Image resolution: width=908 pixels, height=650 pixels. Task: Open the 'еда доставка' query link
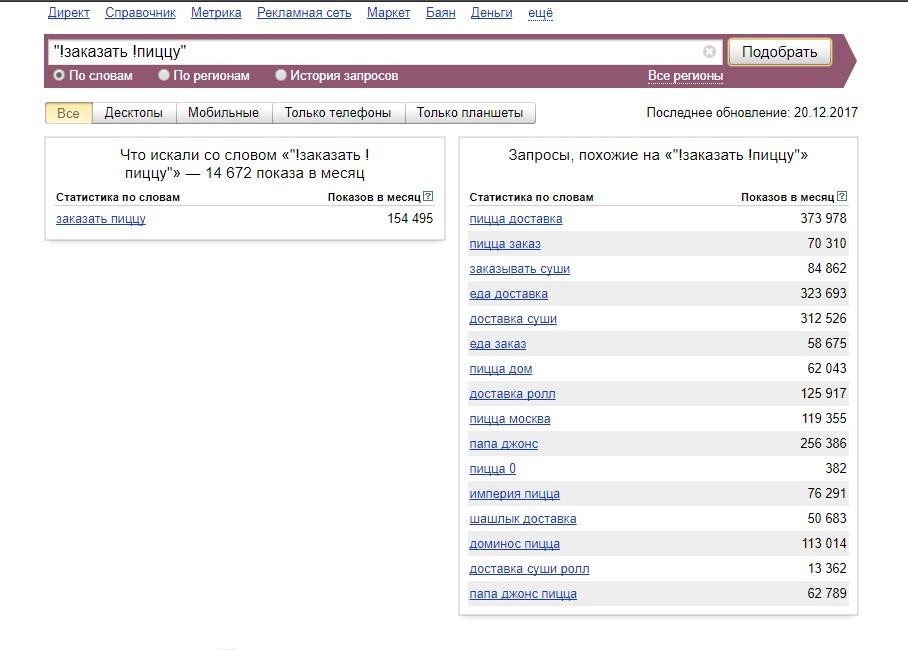tap(508, 294)
